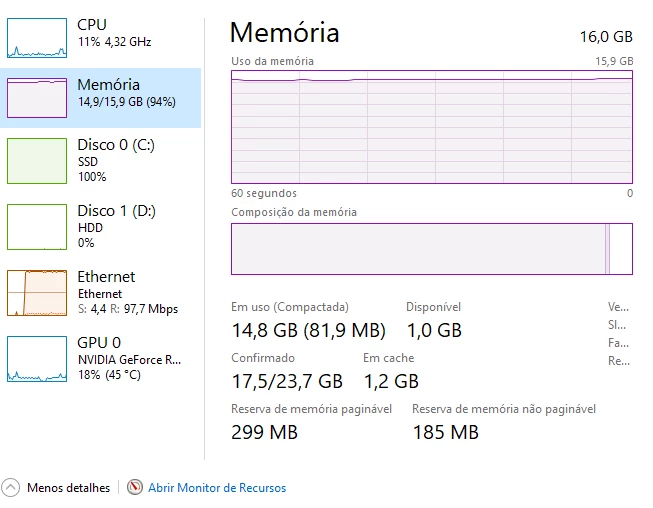The image size is (653, 508).
Task: Collapse view using Menos detalhes text
Action: tap(68, 488)
